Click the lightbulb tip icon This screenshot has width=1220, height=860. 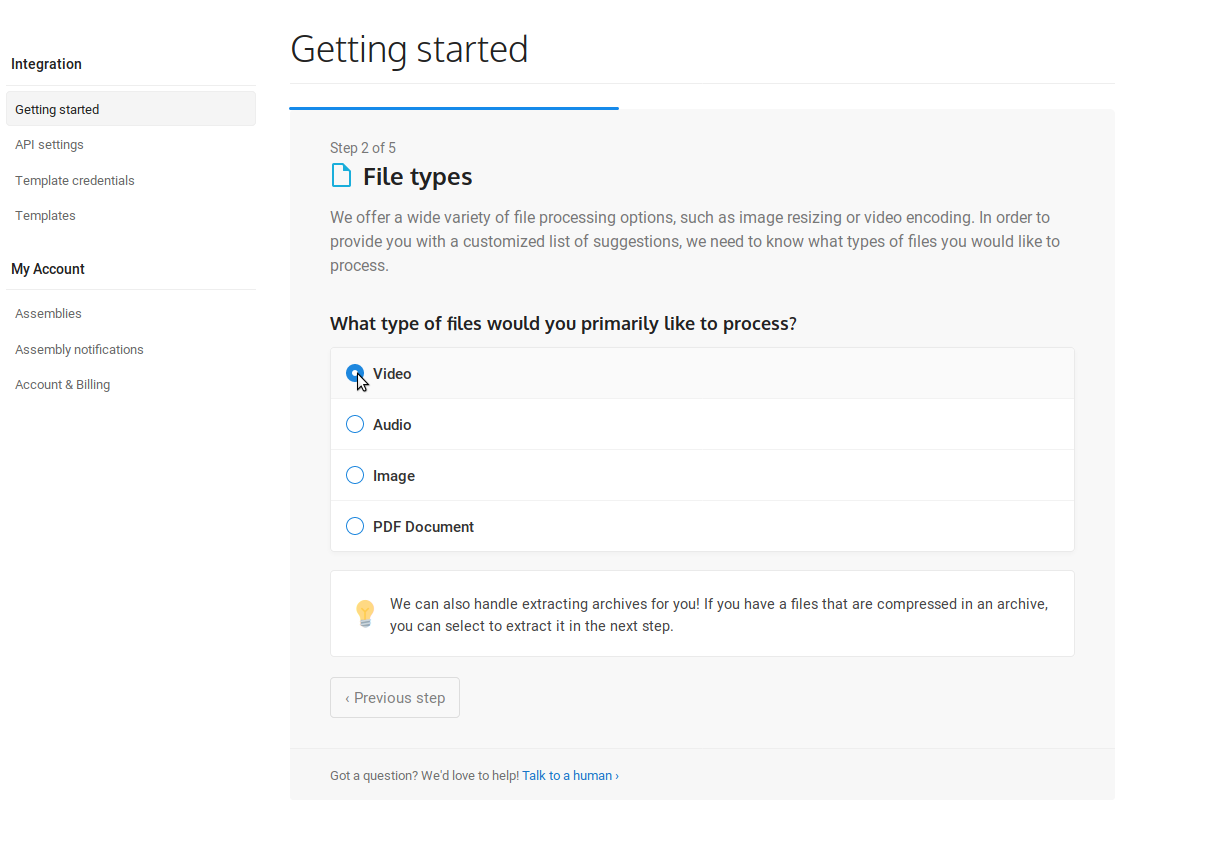coord(365,614)
